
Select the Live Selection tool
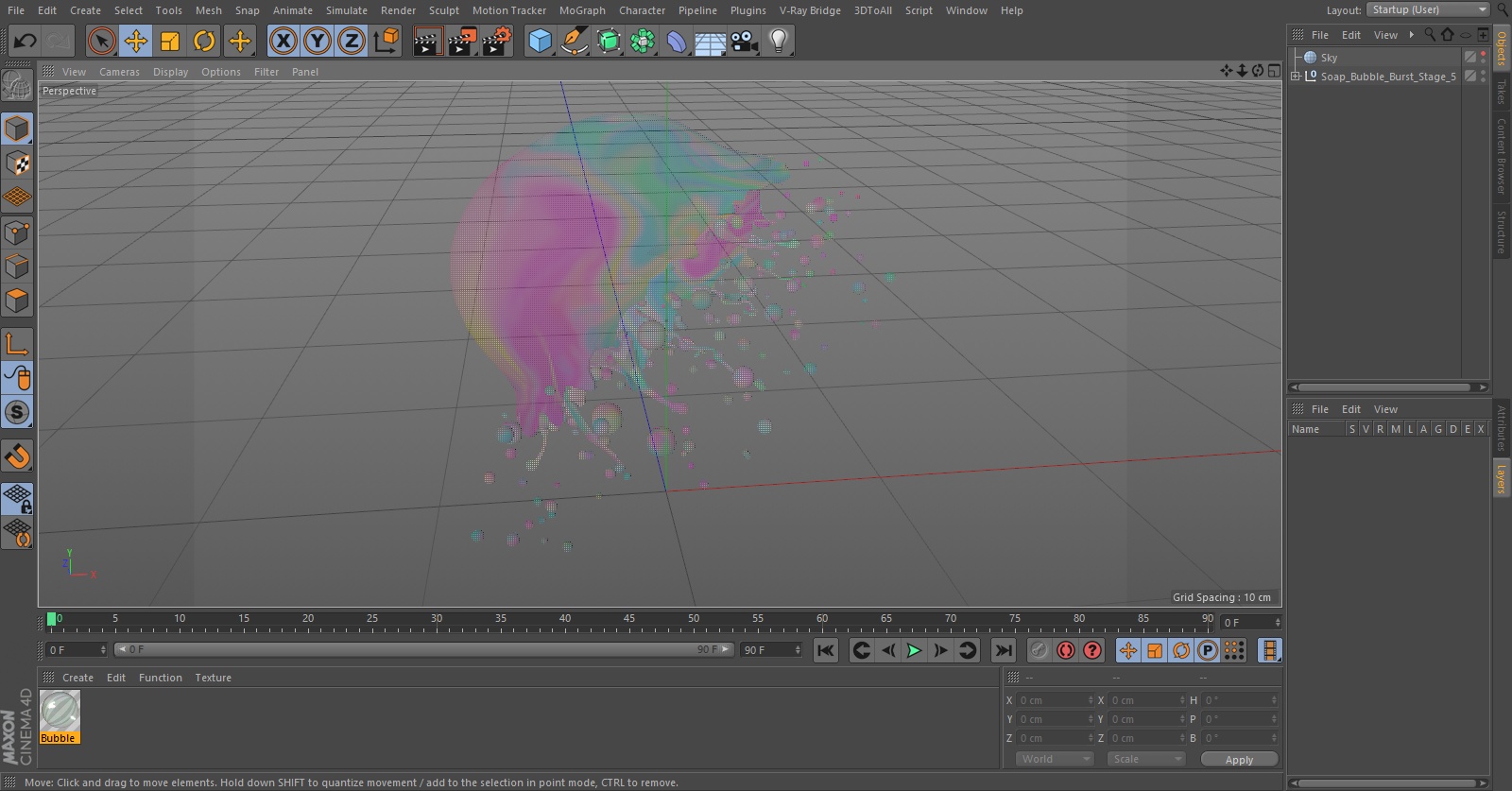pos(101,41)
